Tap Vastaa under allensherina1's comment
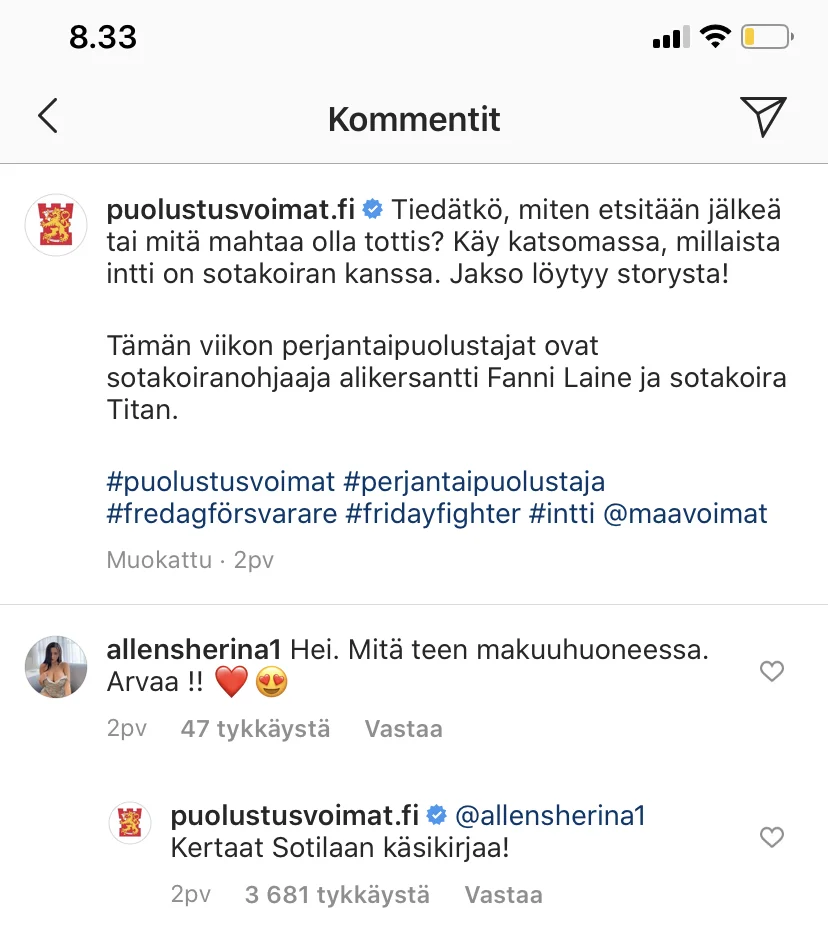Screen dimensions: 828x943 tap(403, 729)
